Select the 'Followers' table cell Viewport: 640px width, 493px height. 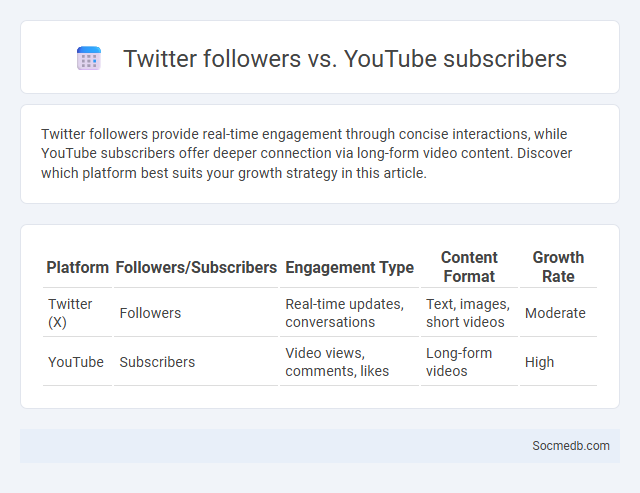coord(196,313)
